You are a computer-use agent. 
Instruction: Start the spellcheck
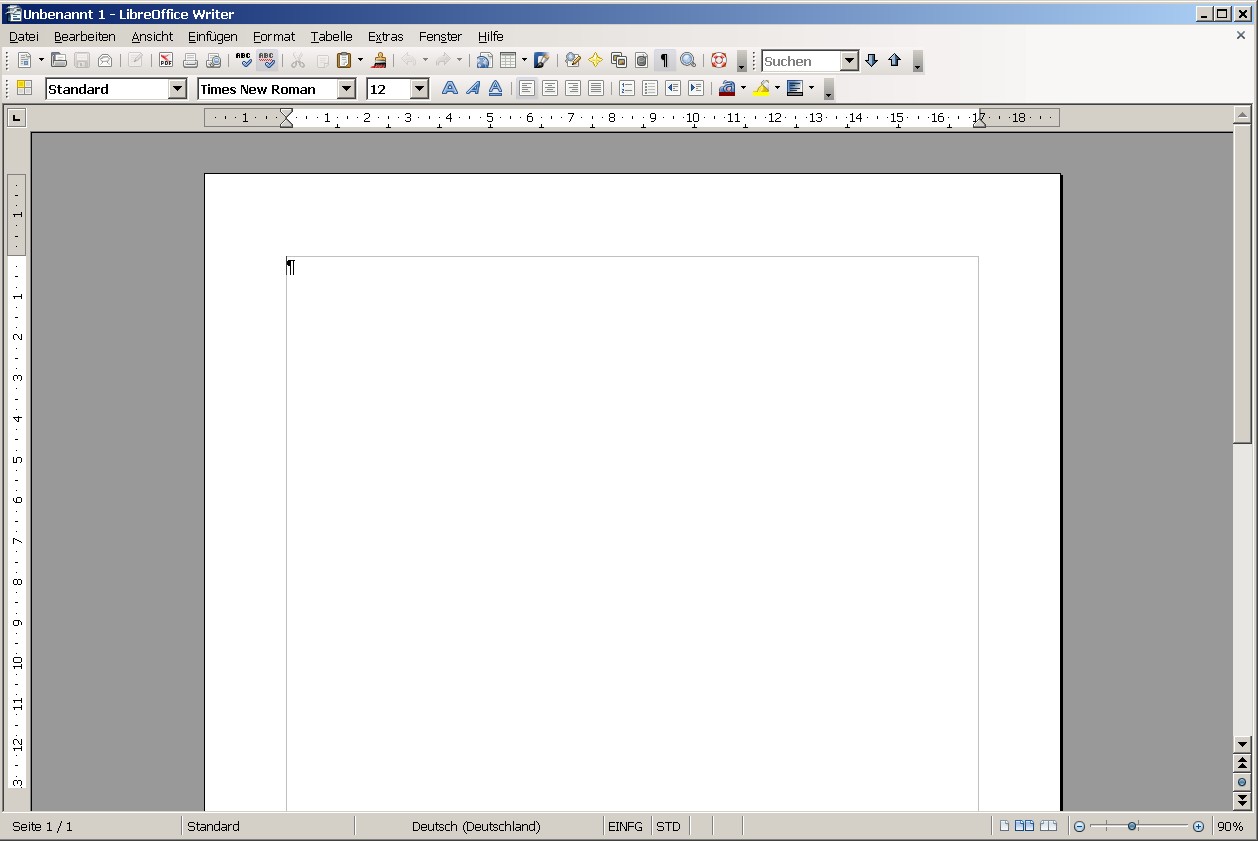coord(243,60)
